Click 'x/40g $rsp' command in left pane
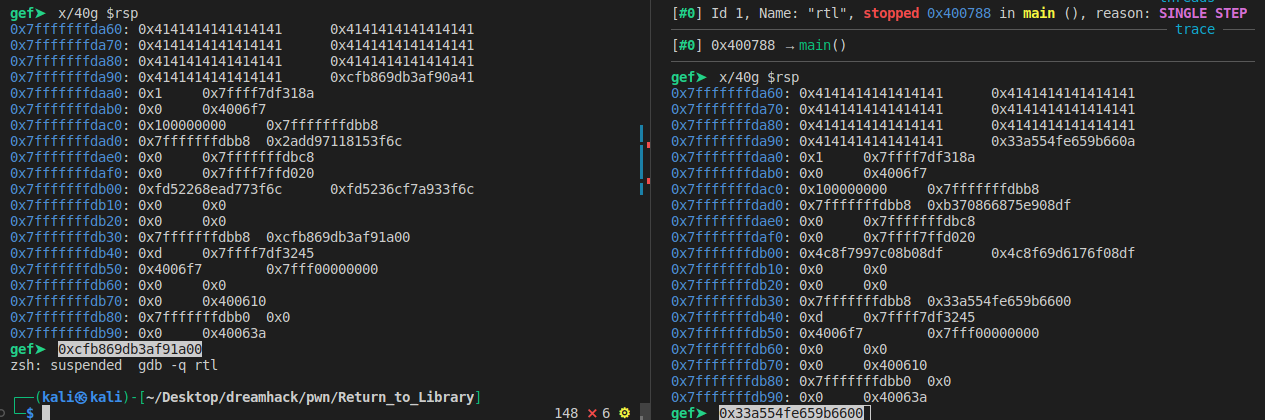 pos(98,13)
